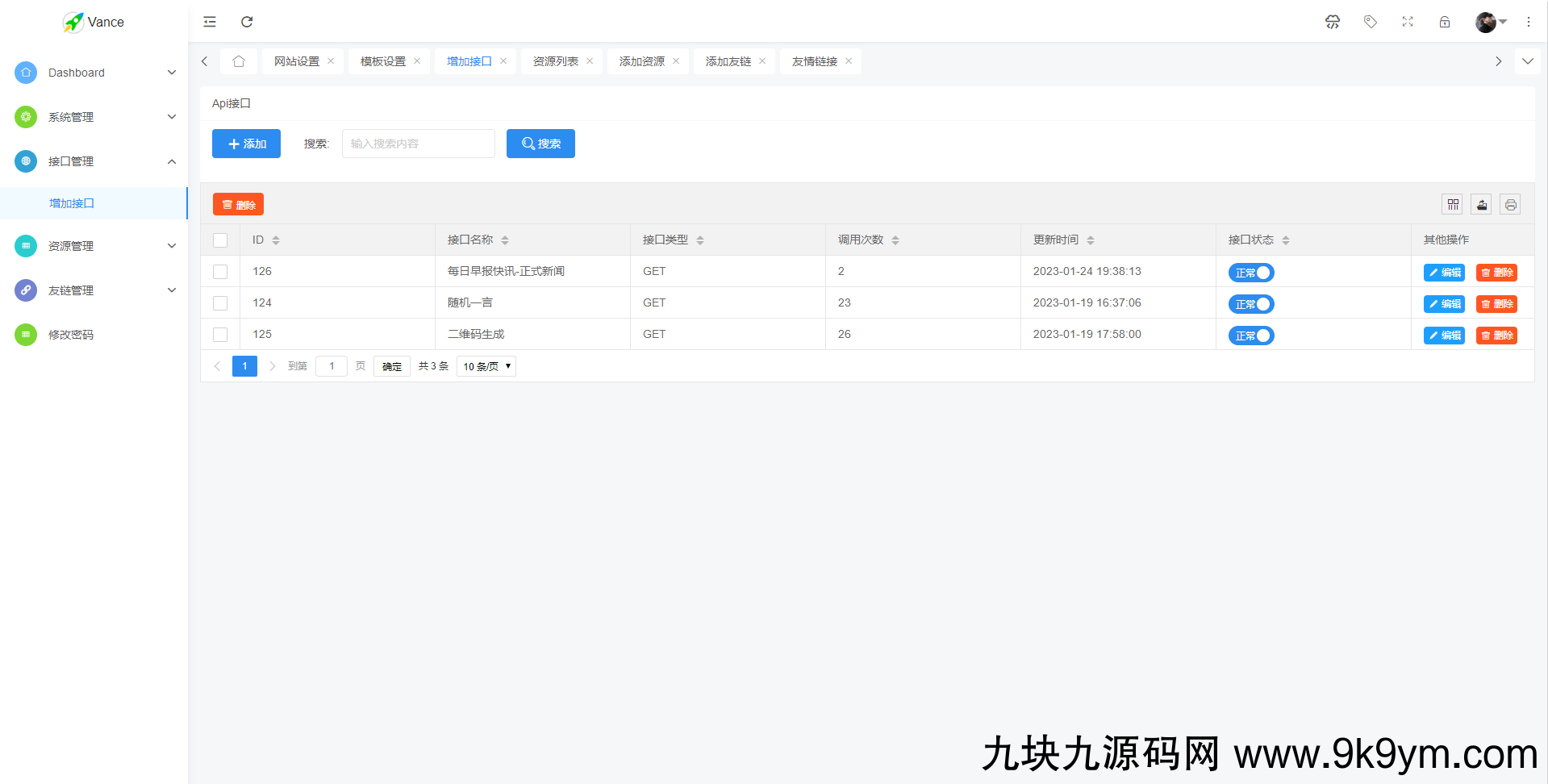Image resolution: width=1548 pixels, height=784 pixels.
Task: Click the table print icon
Action: [1511, 205]
